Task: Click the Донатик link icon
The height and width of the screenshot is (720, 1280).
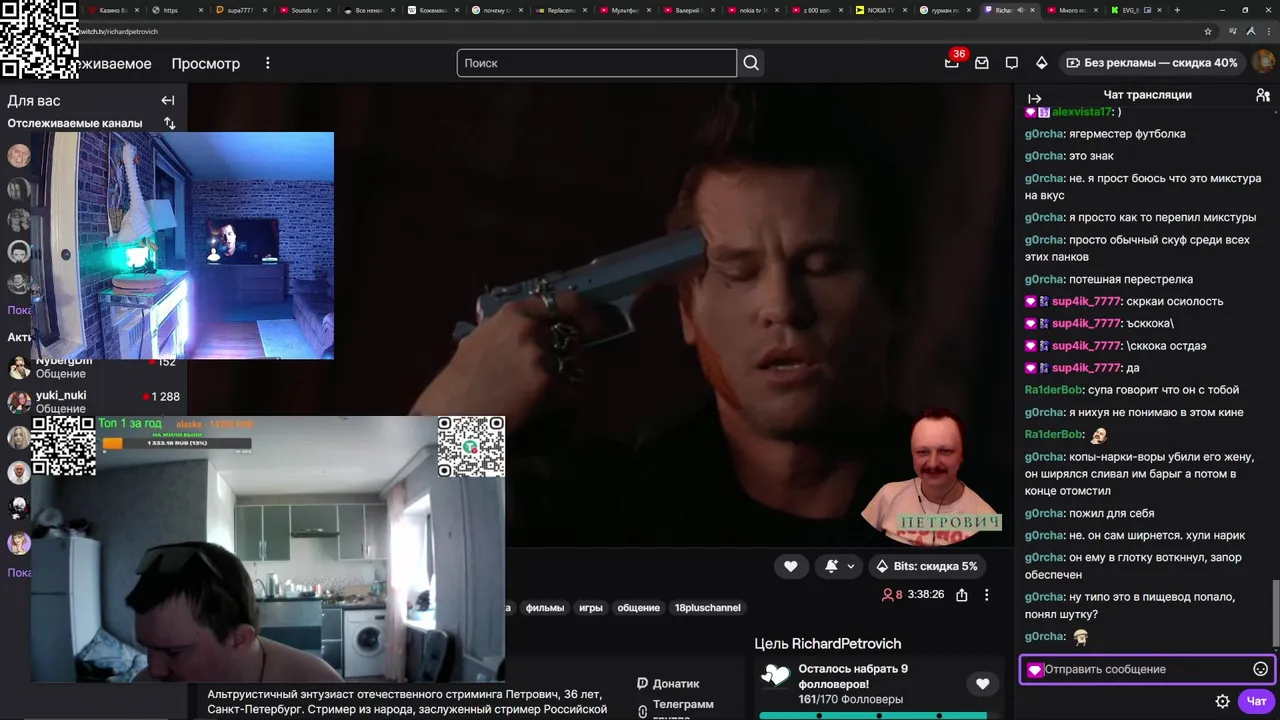Action: 642,684
